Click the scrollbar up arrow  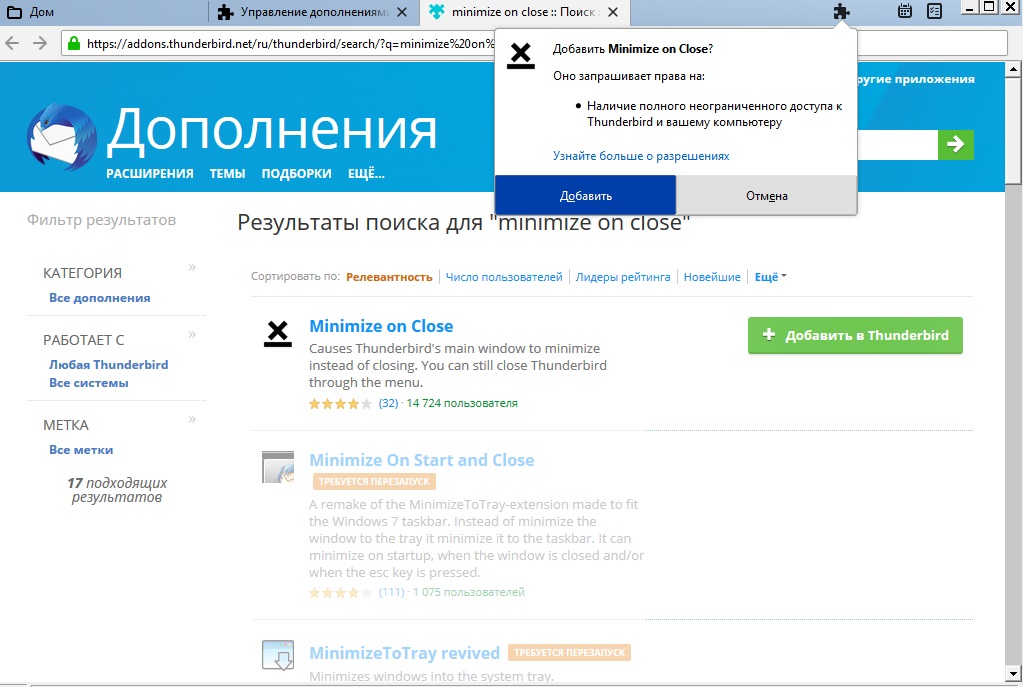pyautogui.click(x=1013, y=69)
